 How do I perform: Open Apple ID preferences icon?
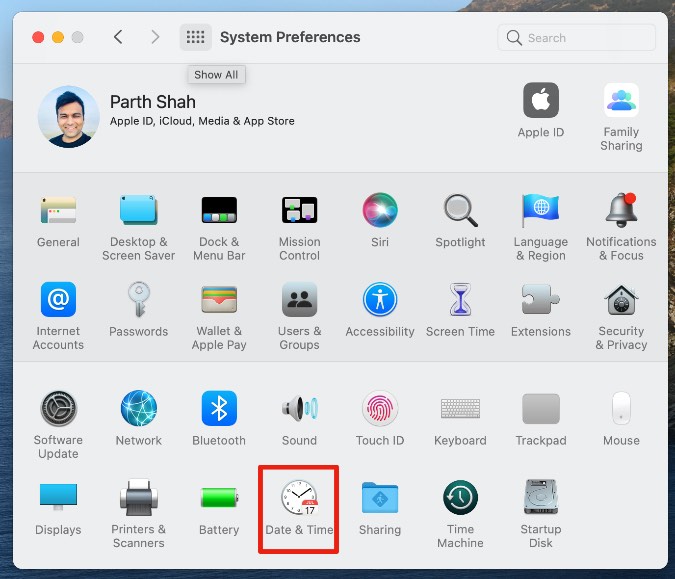[x=541, y=100]
